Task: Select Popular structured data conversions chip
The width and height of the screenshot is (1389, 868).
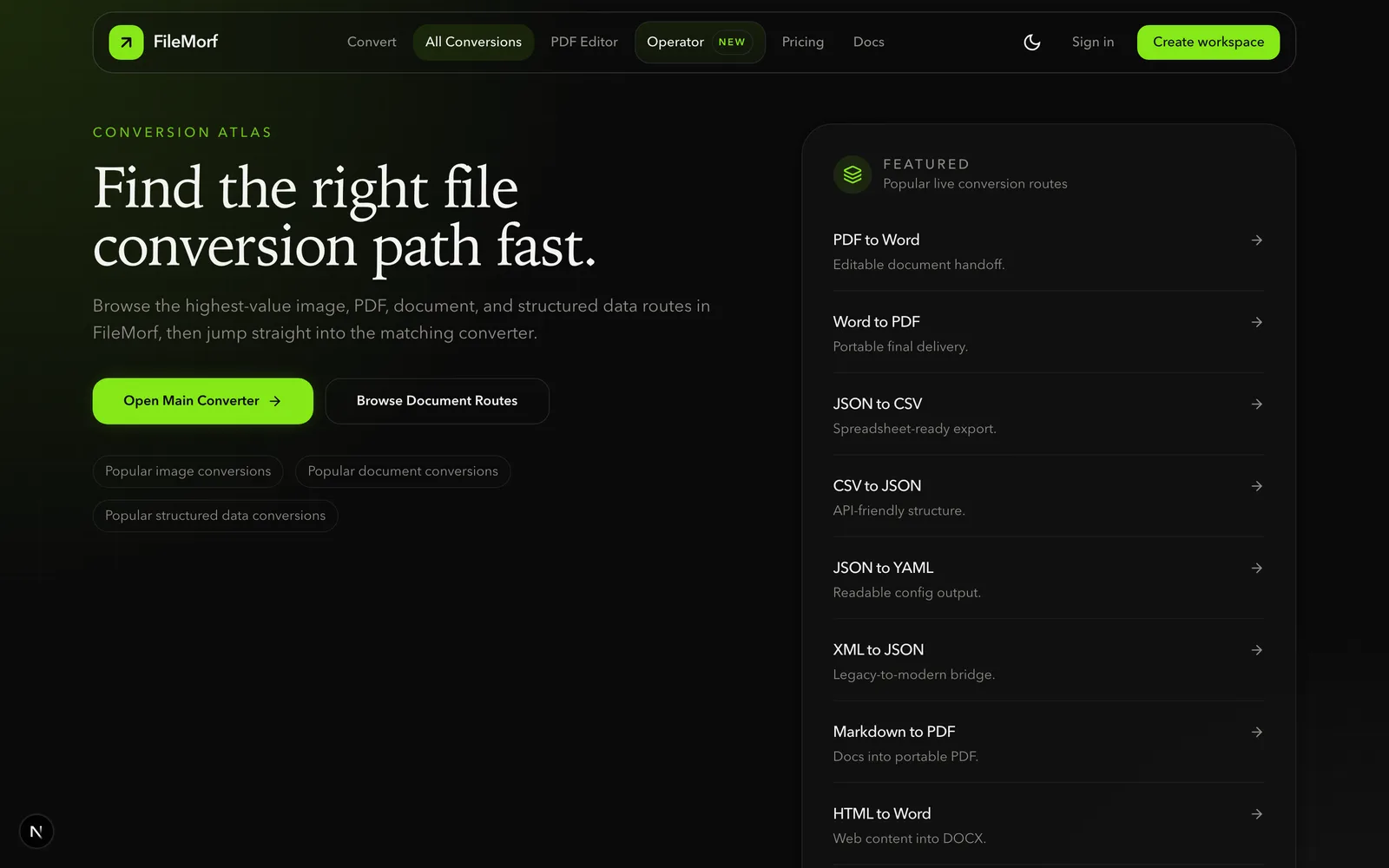Action: point(215,516)
